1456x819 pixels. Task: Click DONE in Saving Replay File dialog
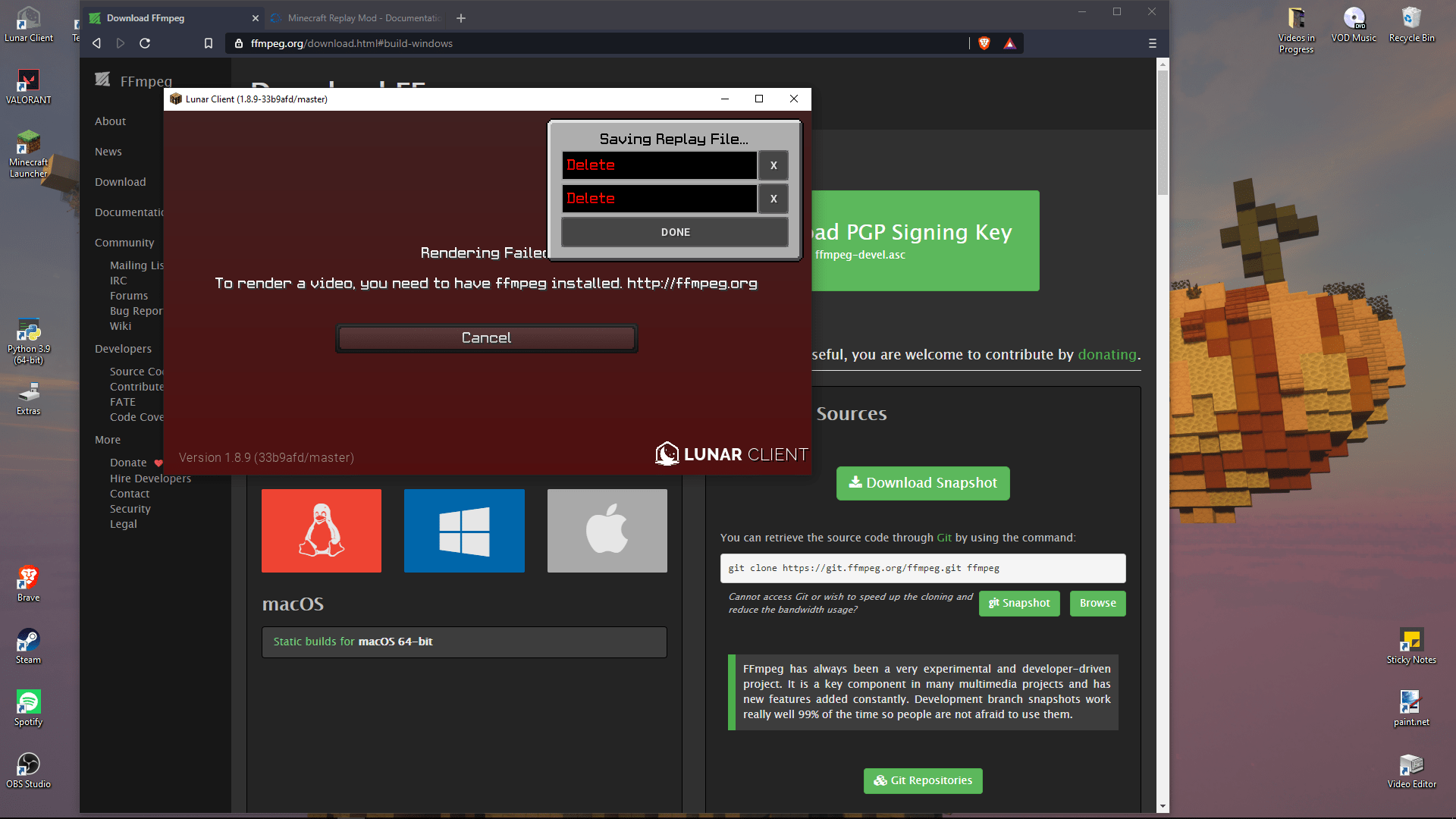pos(675,232)
